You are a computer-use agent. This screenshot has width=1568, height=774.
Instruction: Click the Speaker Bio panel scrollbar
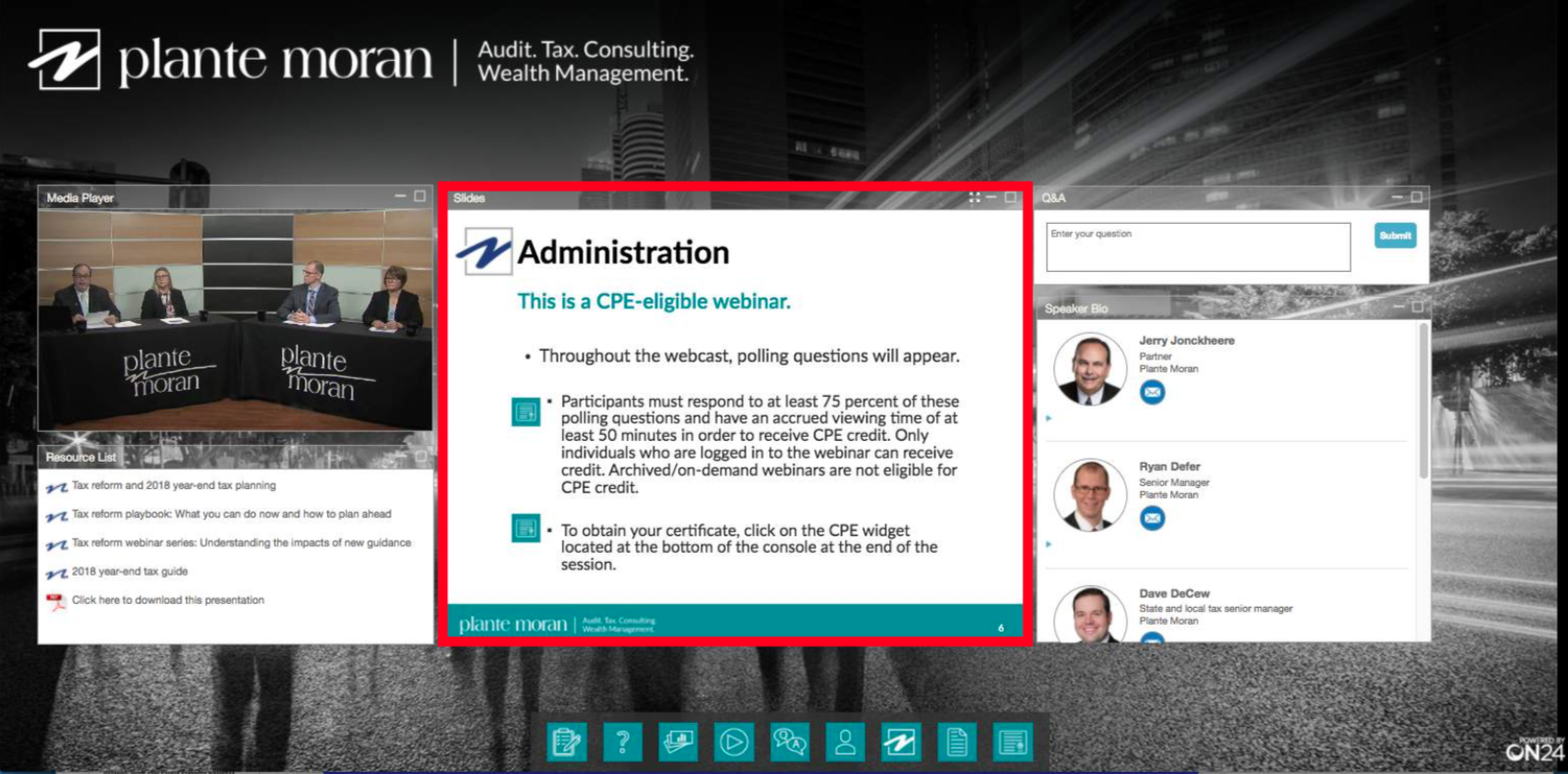click(1424, 403)
